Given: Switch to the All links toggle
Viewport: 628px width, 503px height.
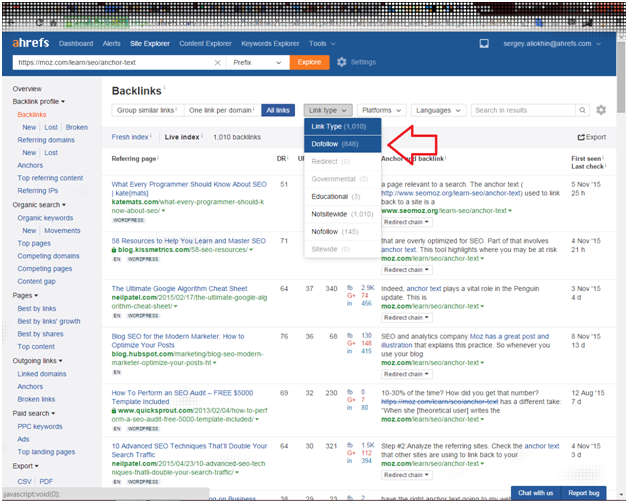Looking at the screenshot, I should tap(278, 110).
